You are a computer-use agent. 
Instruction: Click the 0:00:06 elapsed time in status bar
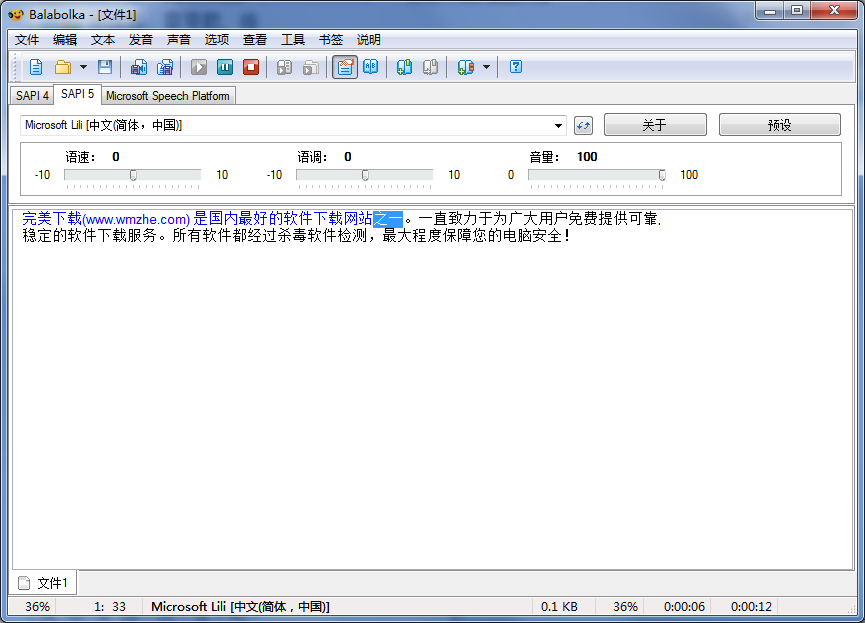[x=684, y=606]
